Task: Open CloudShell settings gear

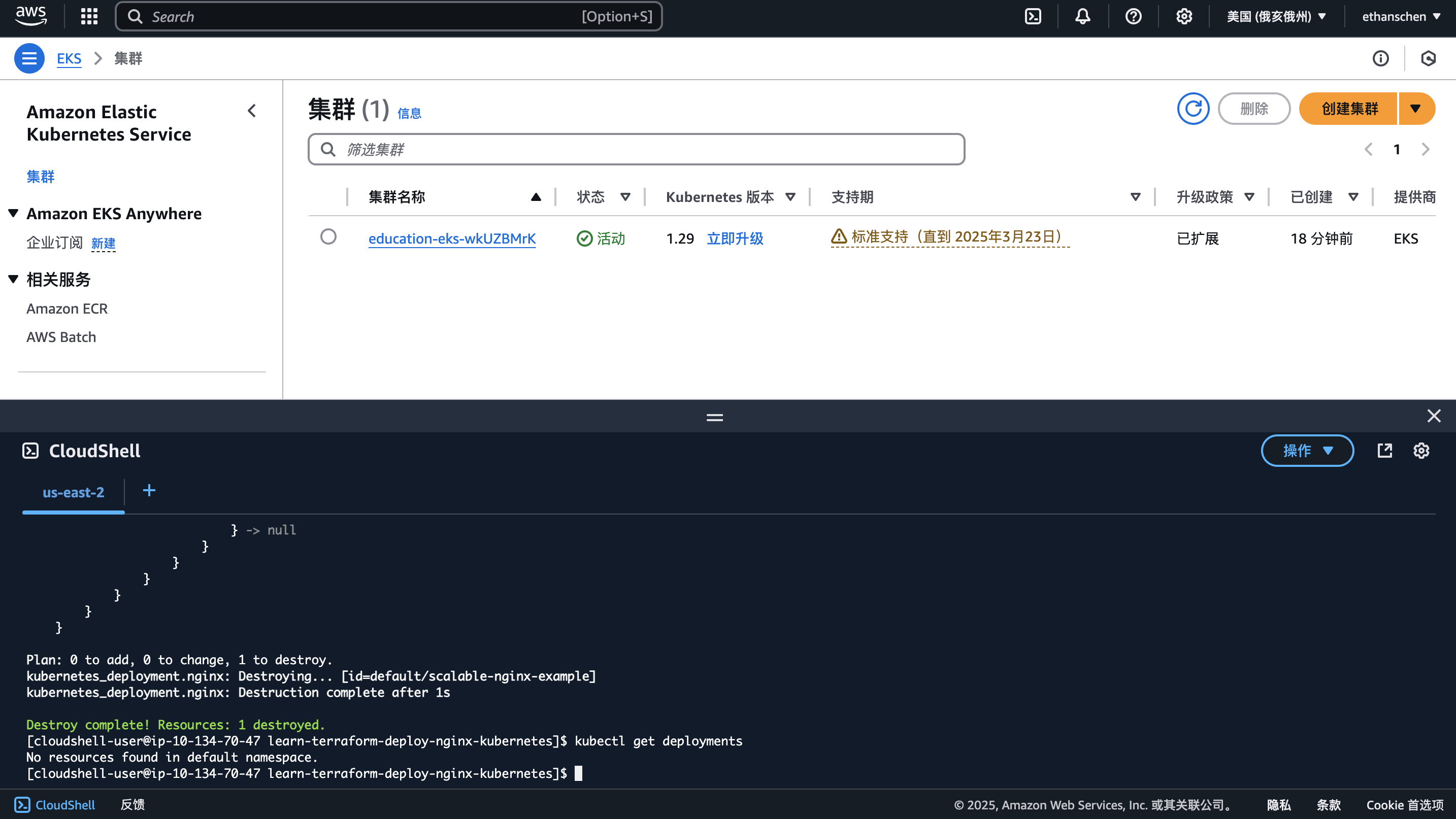Action: coord(1421,450)
